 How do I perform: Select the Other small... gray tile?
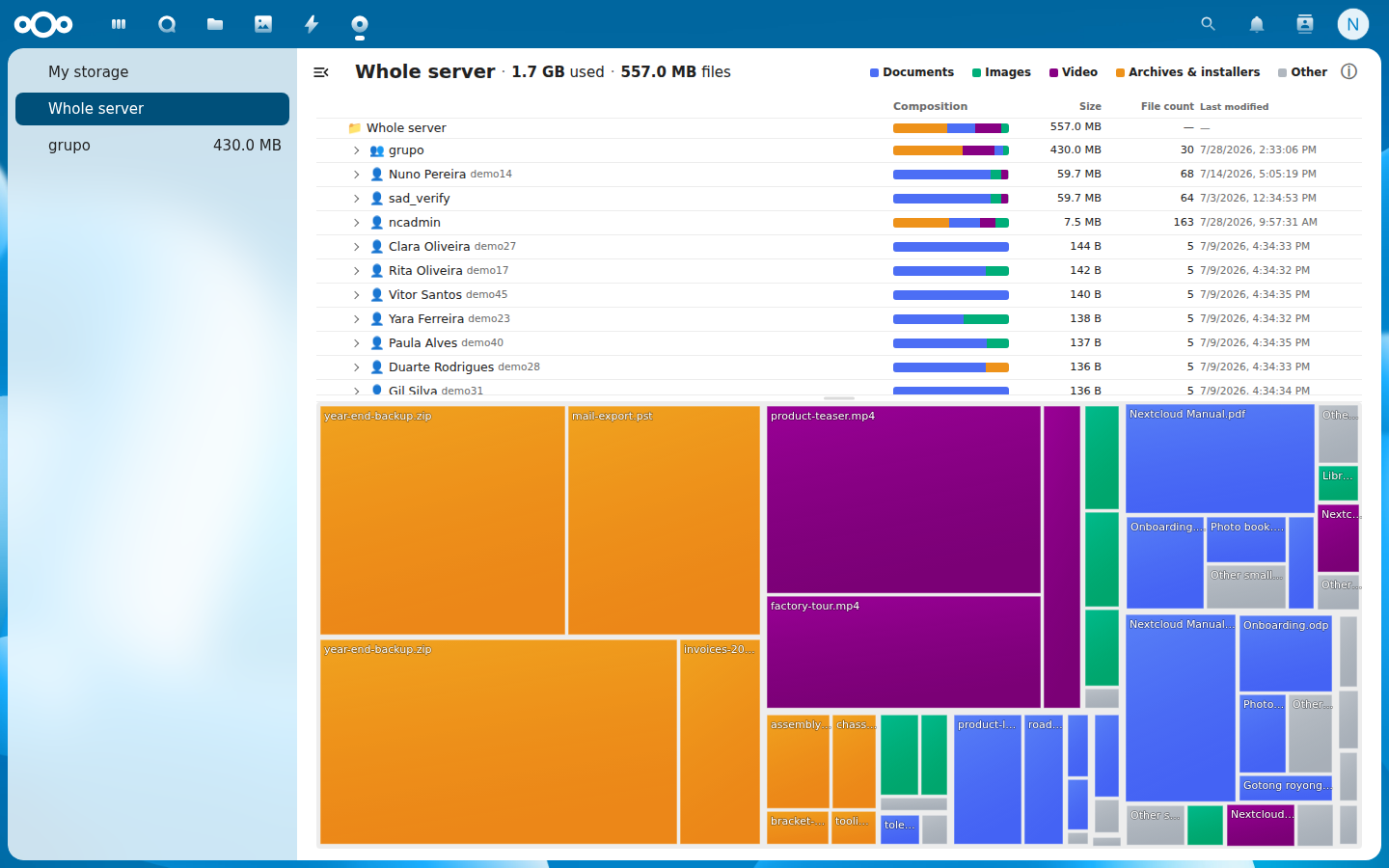point(1246,586)
